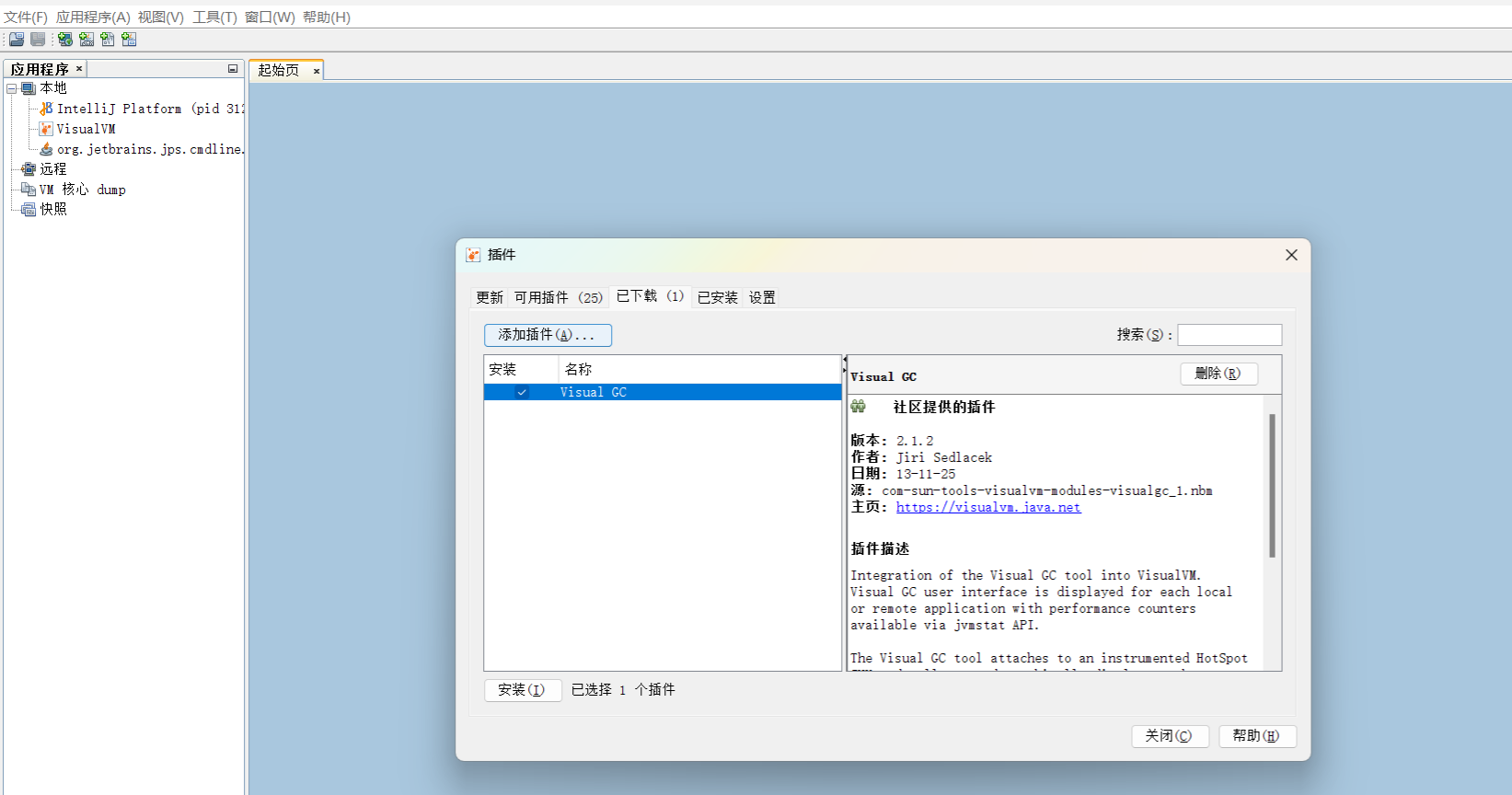Open the 窗口(W) menu
1512x795 pixels.
[270, 17]
